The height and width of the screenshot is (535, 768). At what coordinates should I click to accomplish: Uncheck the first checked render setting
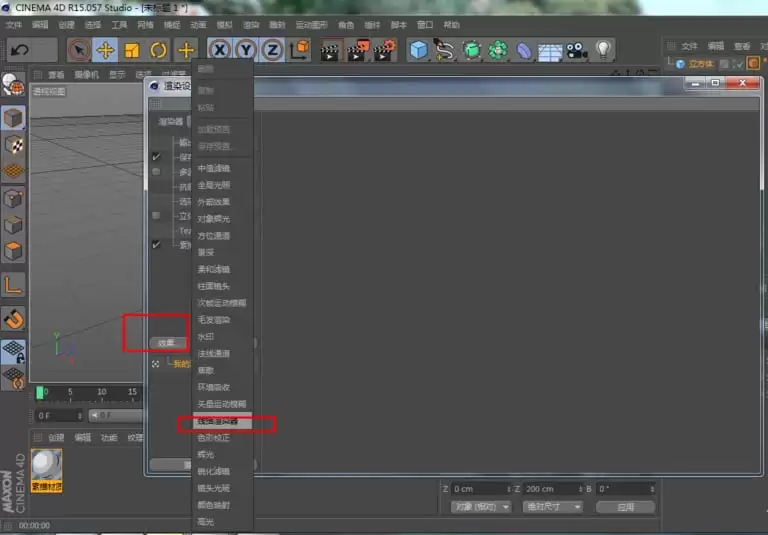(156, 157)
